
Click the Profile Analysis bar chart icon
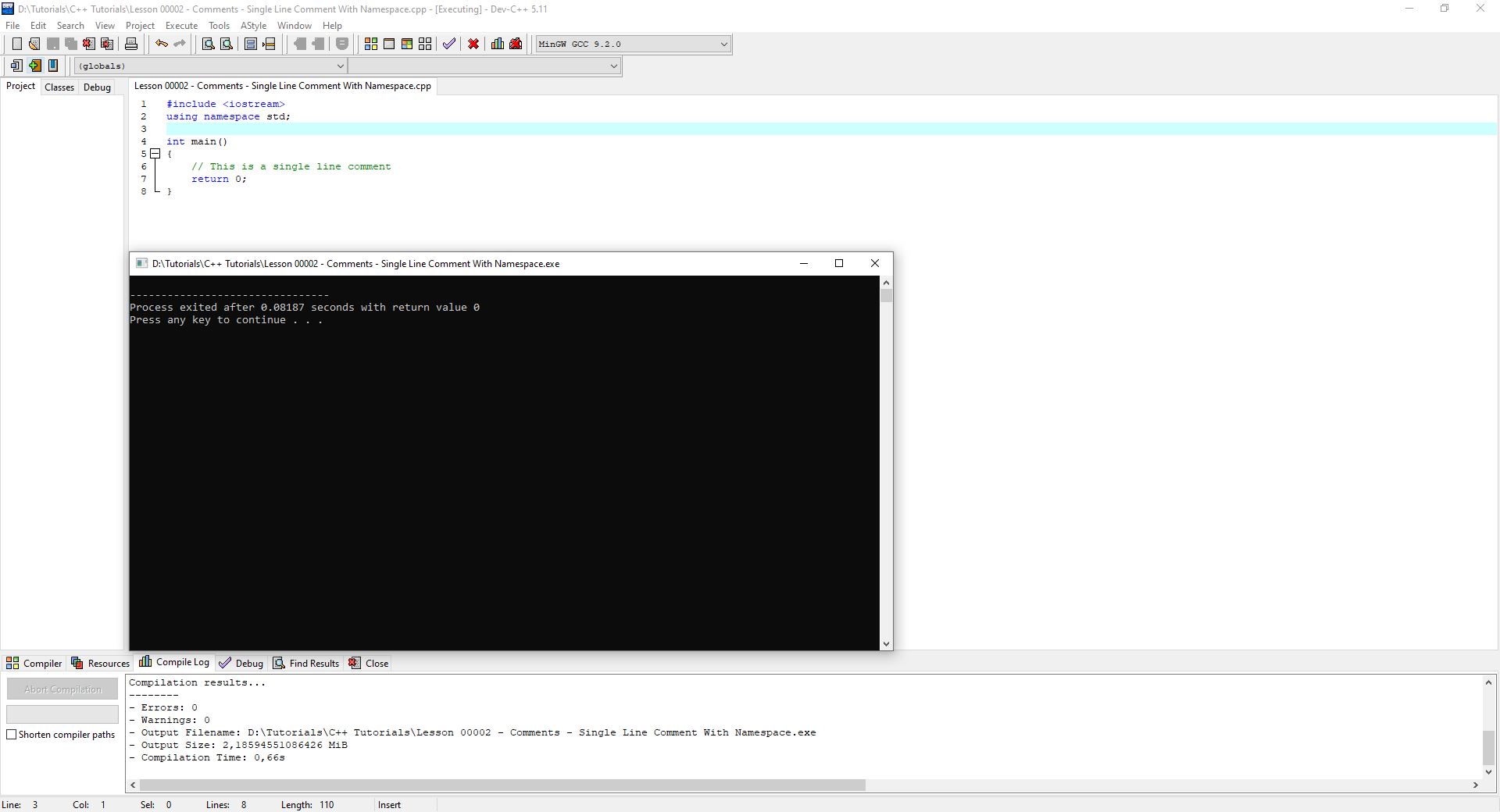pyautogui.click(x=497, y=45)
